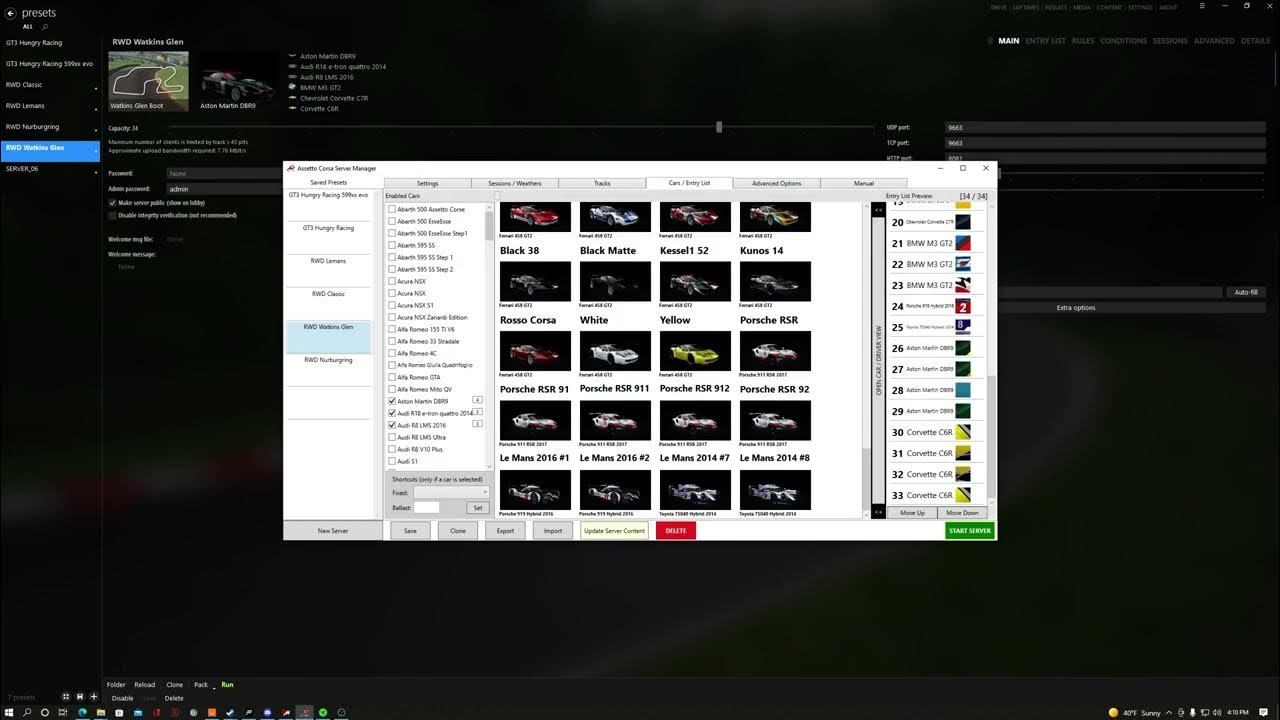Select the Kunos 14 skin thumbnail
The height and width of the screenshot is (720, 1280).
point(775,281)
